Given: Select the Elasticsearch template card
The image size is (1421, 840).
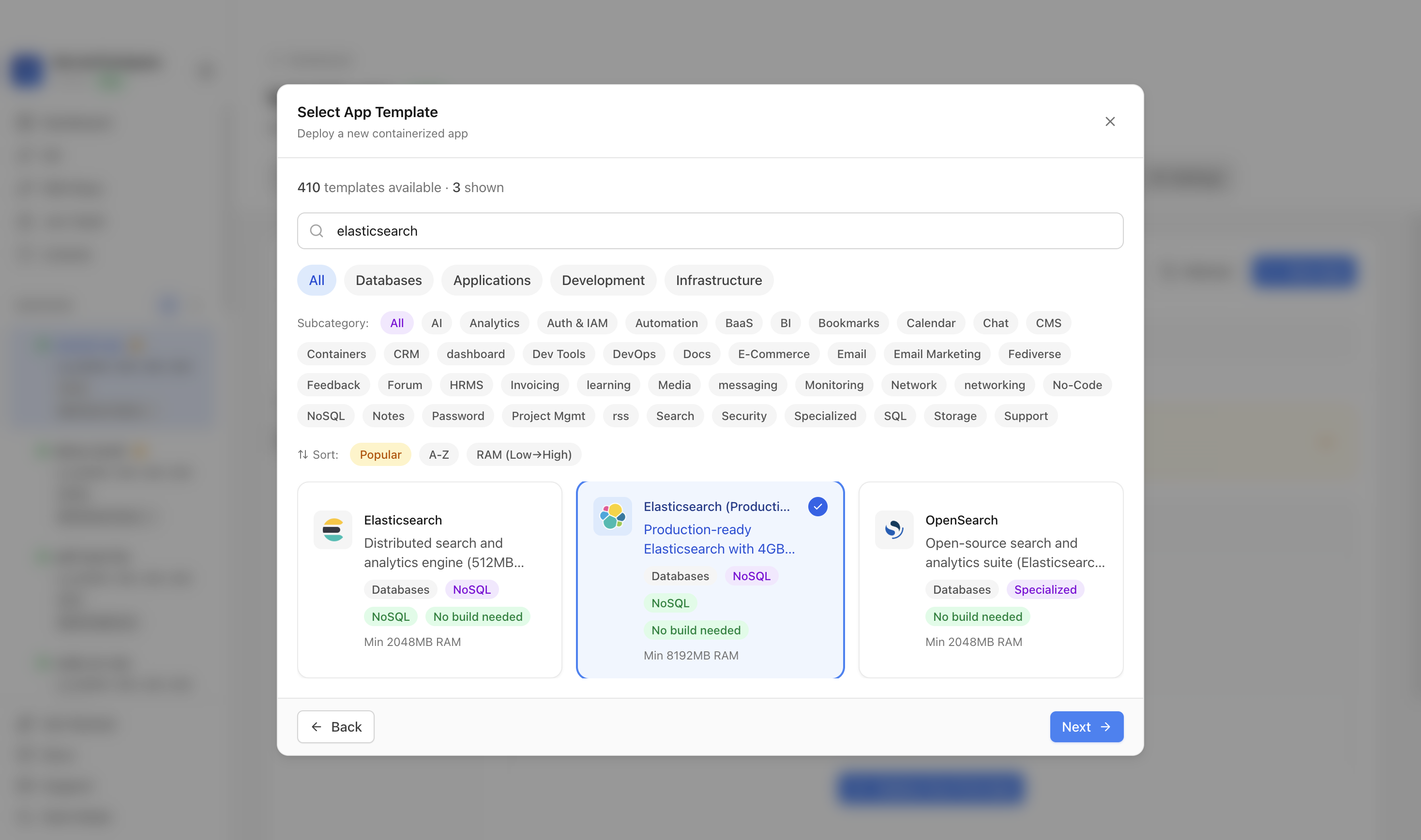Looking at the screenshot, I should click(x=430, y=580).
